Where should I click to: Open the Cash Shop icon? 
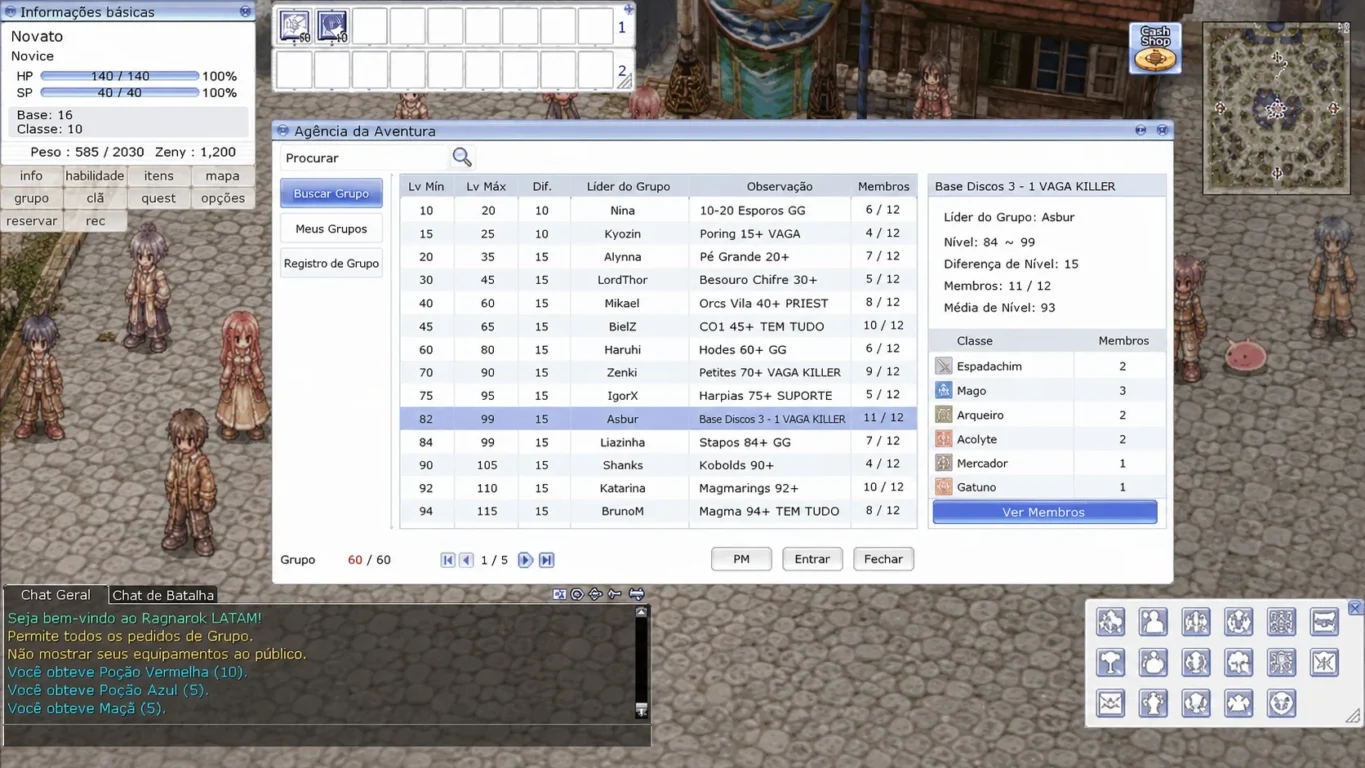pos(1155,49)
